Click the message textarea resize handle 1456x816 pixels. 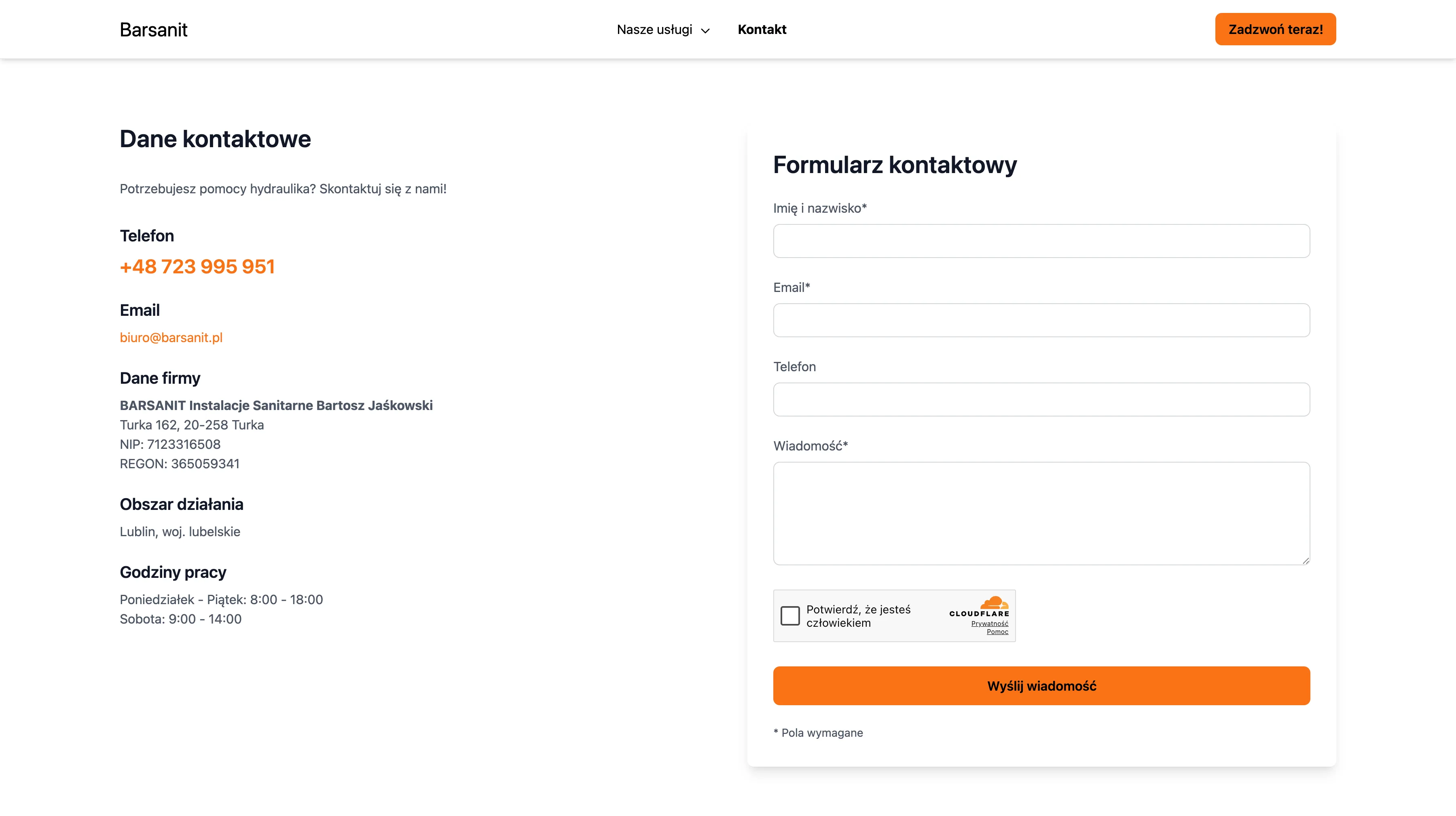tap(1305, 560)
